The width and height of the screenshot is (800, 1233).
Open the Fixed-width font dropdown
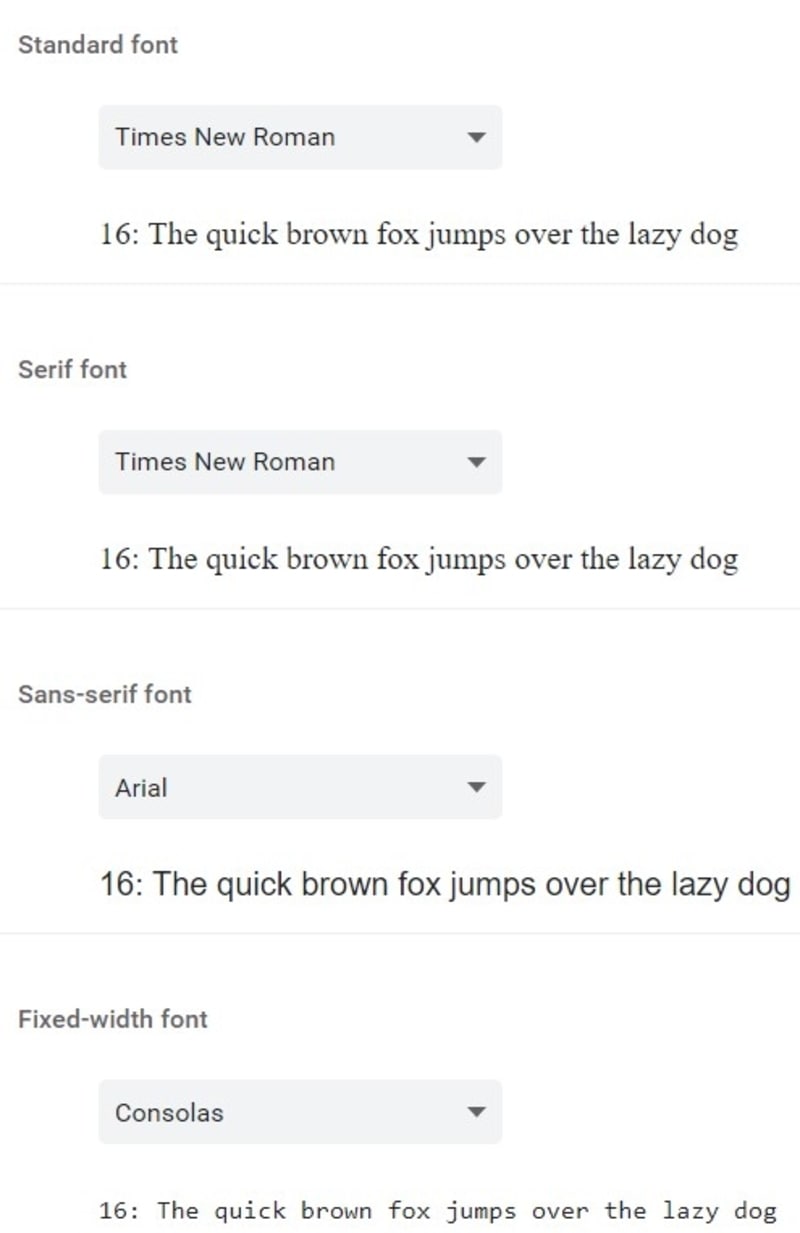click(x=298, y=1112)
